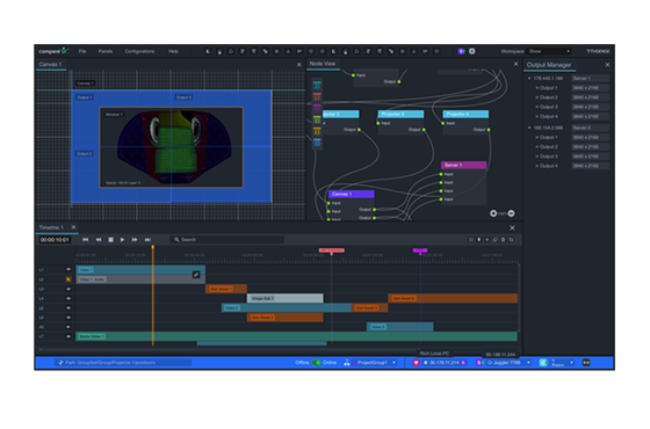Click the red timeline marker
The width and height of the screenshot is (650, 429).
(331, 250)
